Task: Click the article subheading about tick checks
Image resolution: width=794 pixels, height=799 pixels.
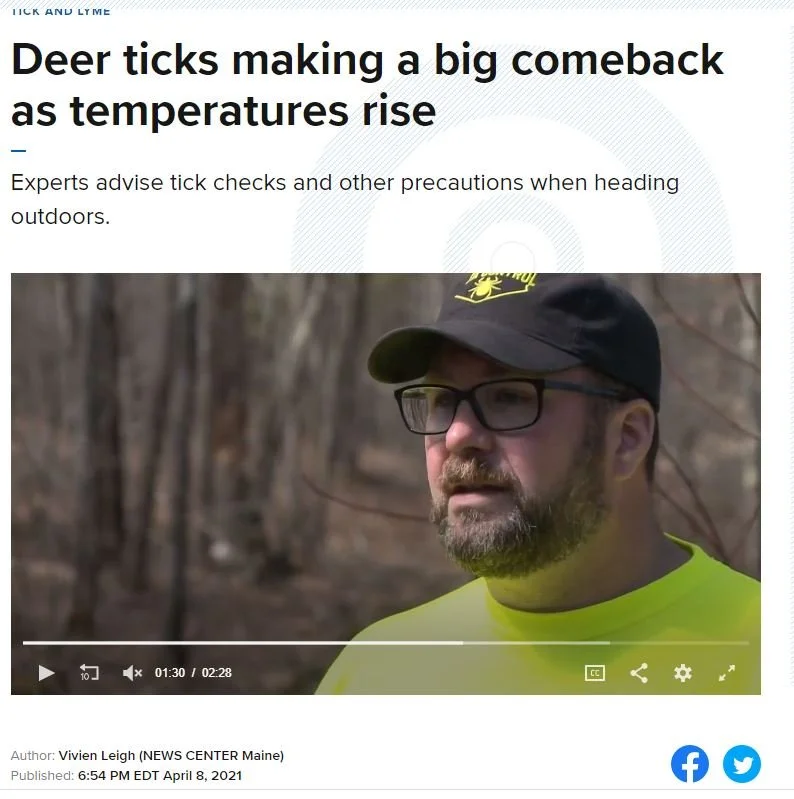Action: click(x=345, y=199)
